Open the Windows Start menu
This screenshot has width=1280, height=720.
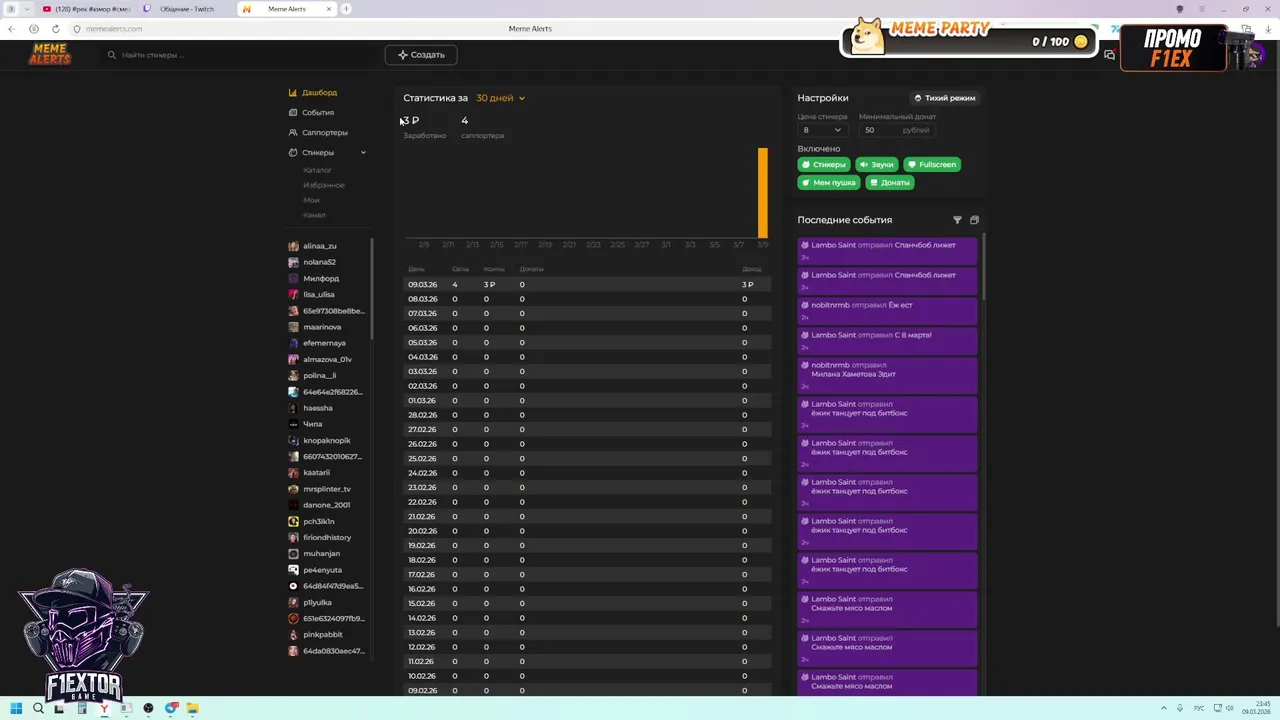click(x=16, y=708)
